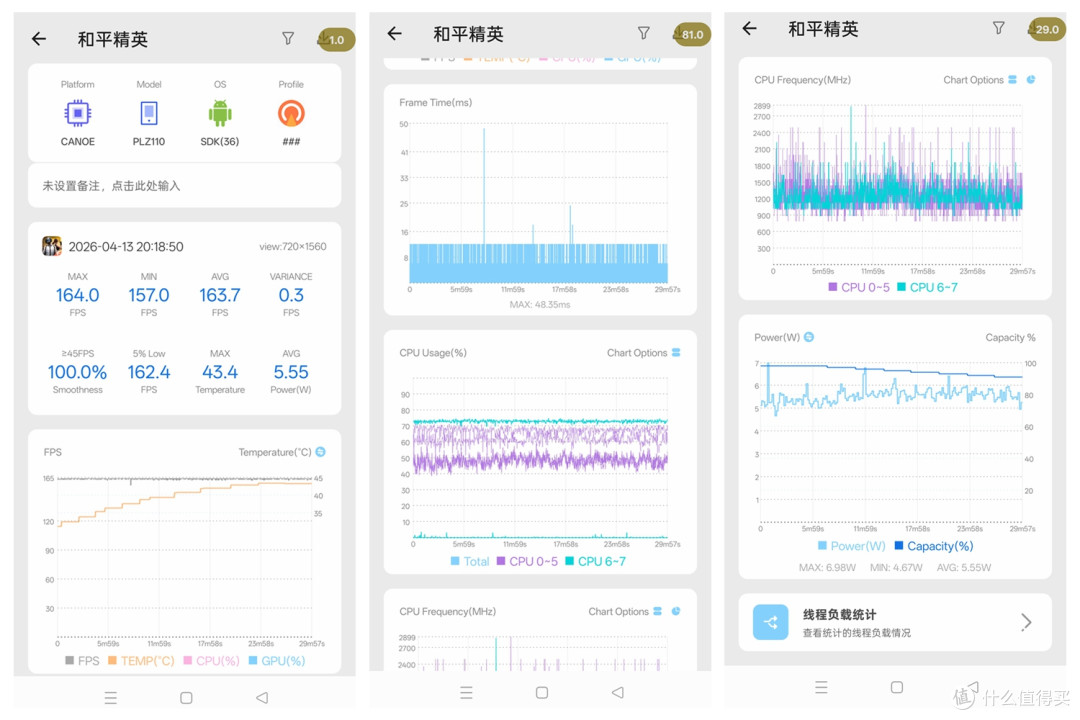Toggle the Power(W) axis indicator
This screenshot has height=720, width=1080.
pyautogui.click(x=809, y=337)
